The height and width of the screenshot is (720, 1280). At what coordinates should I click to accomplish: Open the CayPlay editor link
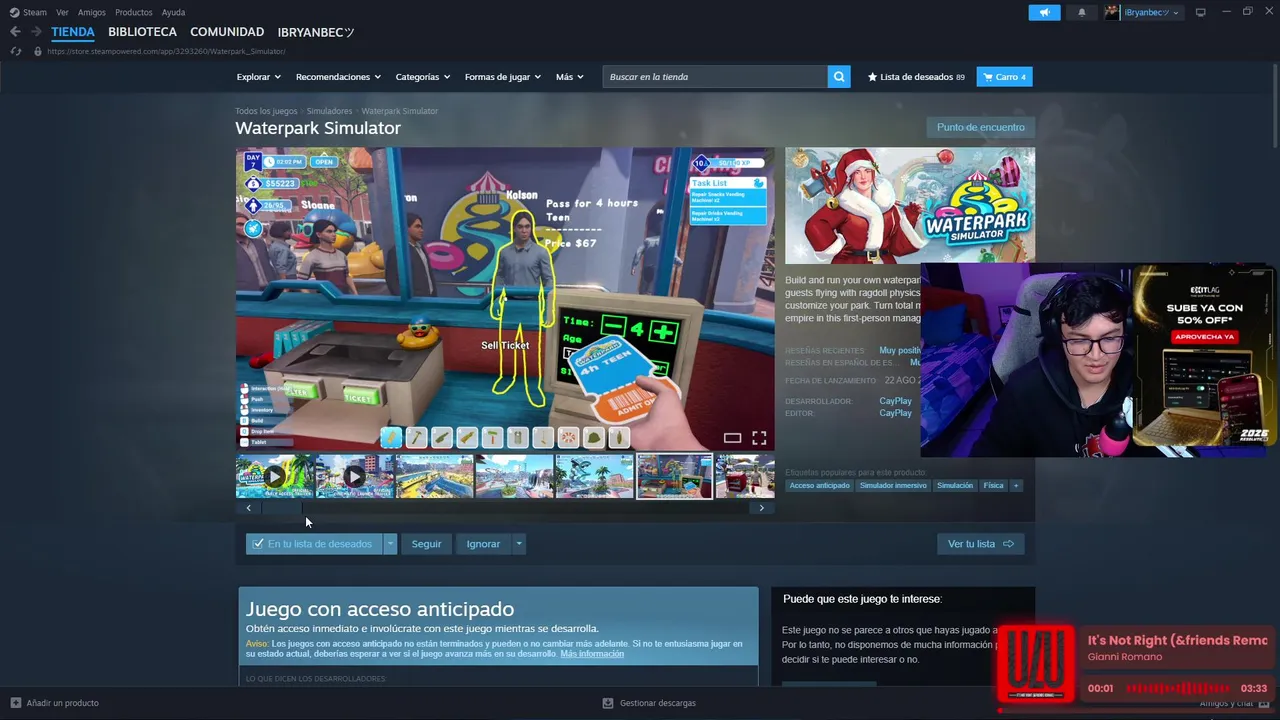pyautogui.click(x=895, y=413)
